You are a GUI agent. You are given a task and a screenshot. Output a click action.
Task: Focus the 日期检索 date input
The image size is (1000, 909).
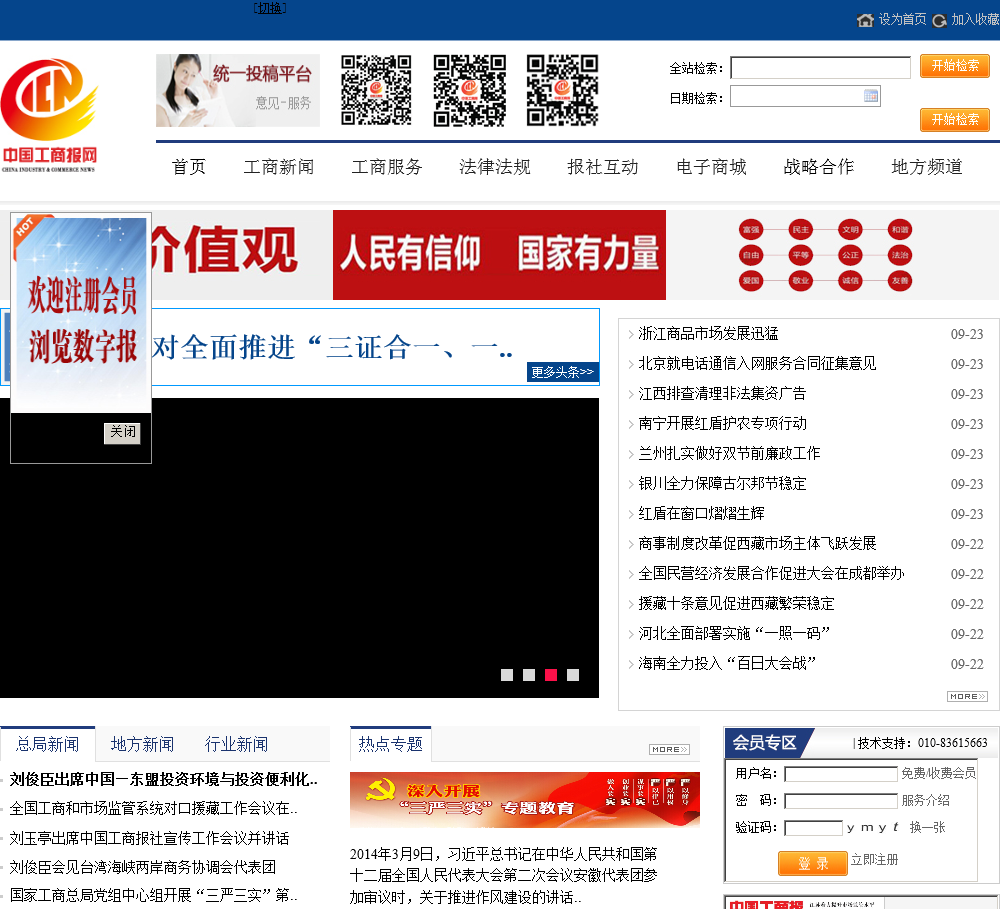(x=805, y=96)
